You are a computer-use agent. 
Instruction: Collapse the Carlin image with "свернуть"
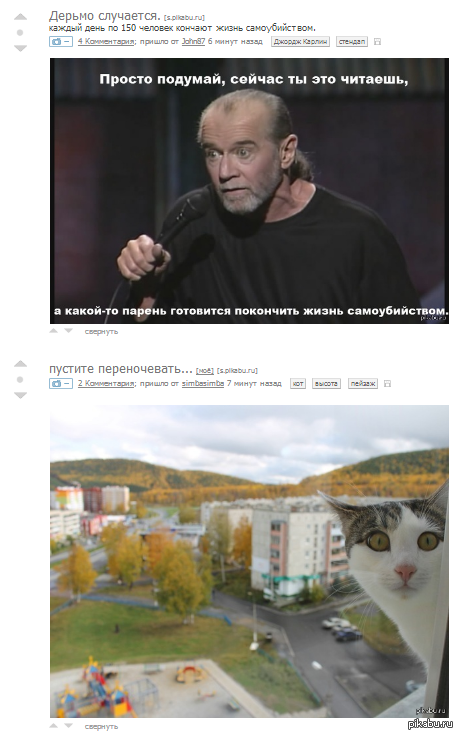coord(101,331)
